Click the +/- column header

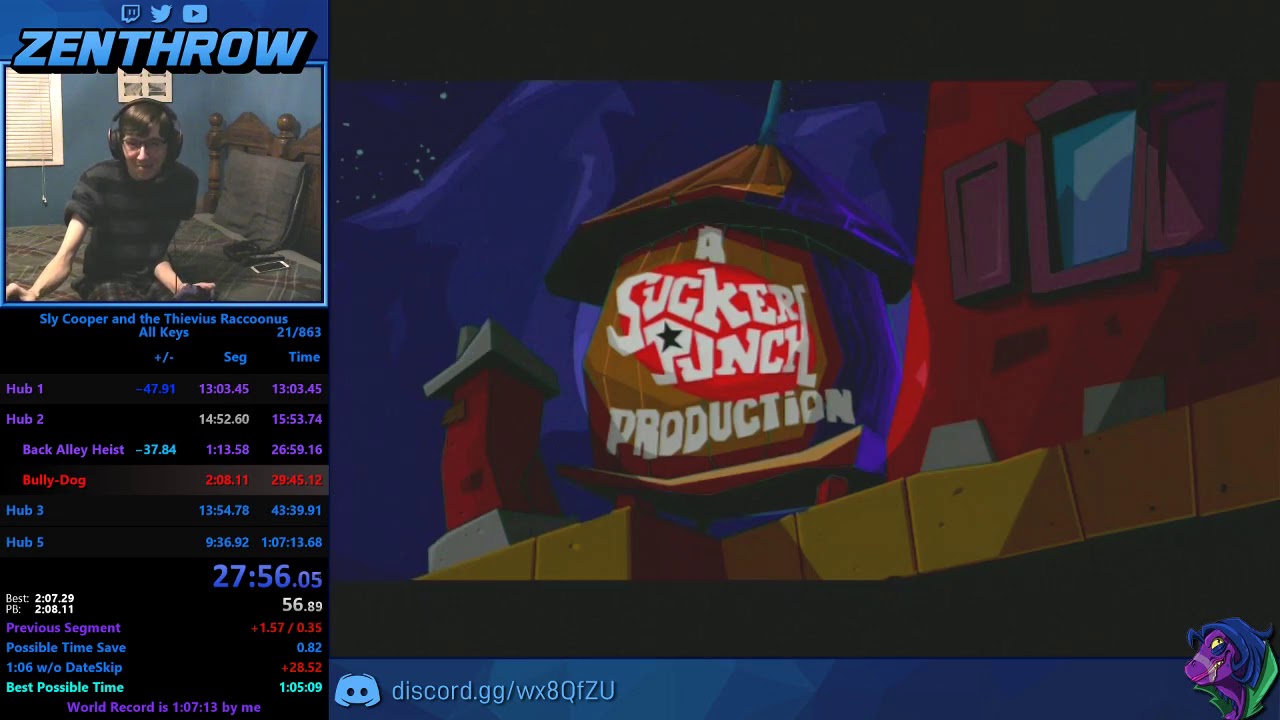pyautogui.click(x=164, y=357)
